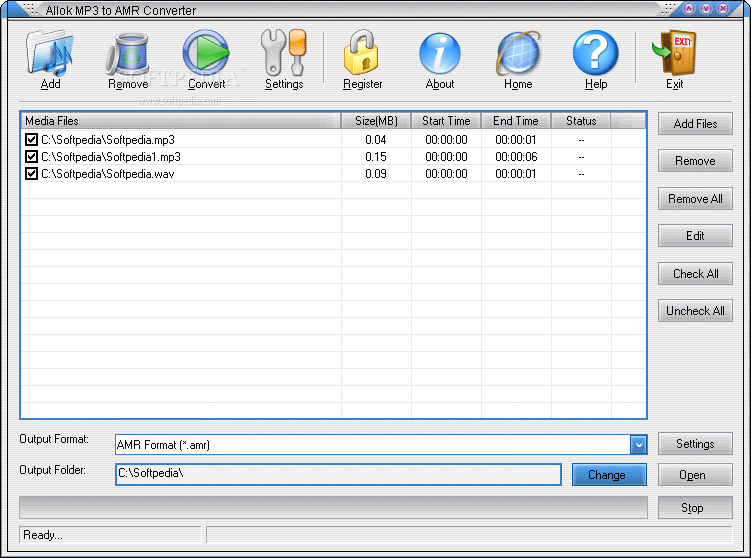Click the 00:00:06 end time cell
This screenshot has height=558, width=751.
tap(516, 157)
